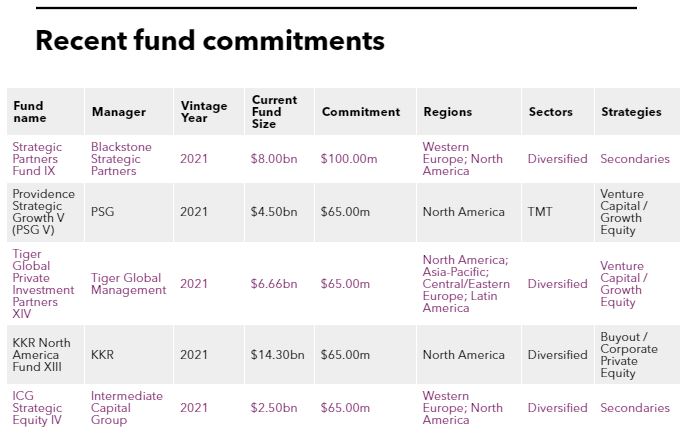Sort by the Vintage Year header
This screenshot has width=687, height=437.
[204, 112]
